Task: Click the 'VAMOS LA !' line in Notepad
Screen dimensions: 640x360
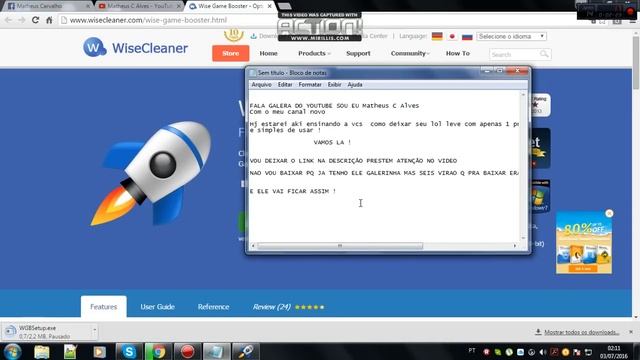Action: [332, 142]
